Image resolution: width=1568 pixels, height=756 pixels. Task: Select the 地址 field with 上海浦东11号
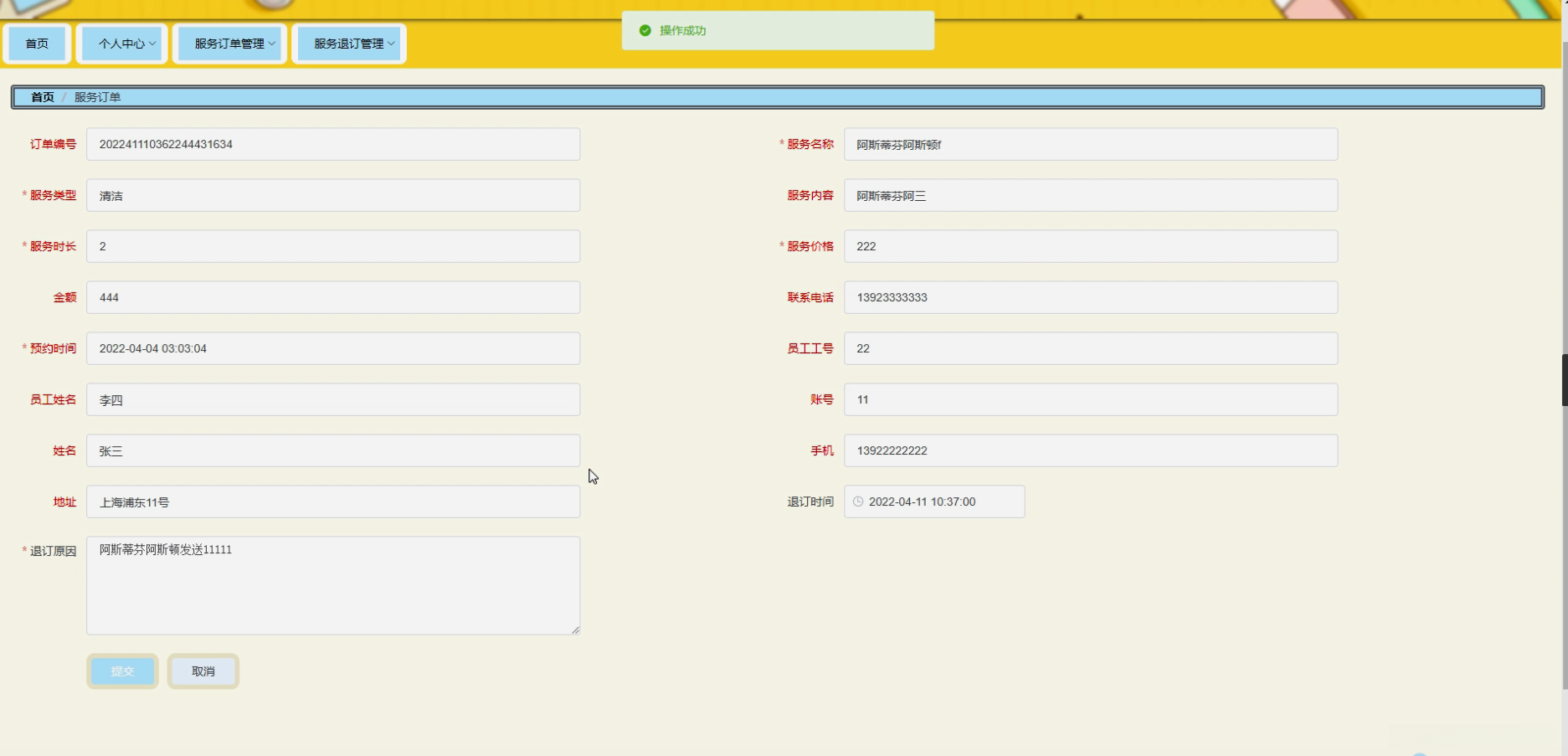point(333,501)
